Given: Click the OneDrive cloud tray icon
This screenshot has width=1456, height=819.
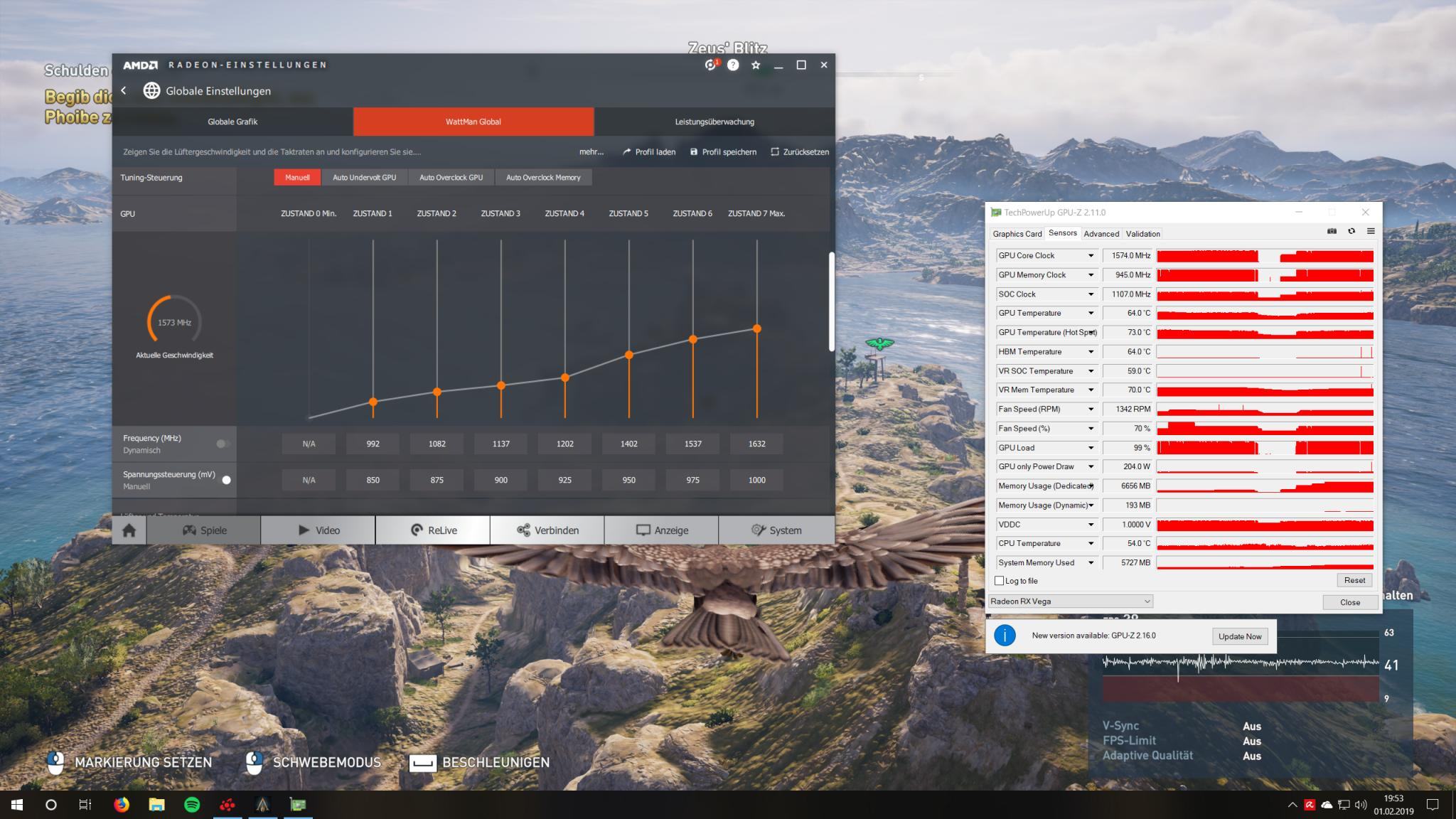Looking at the screenshot, I should point(1327,805).
